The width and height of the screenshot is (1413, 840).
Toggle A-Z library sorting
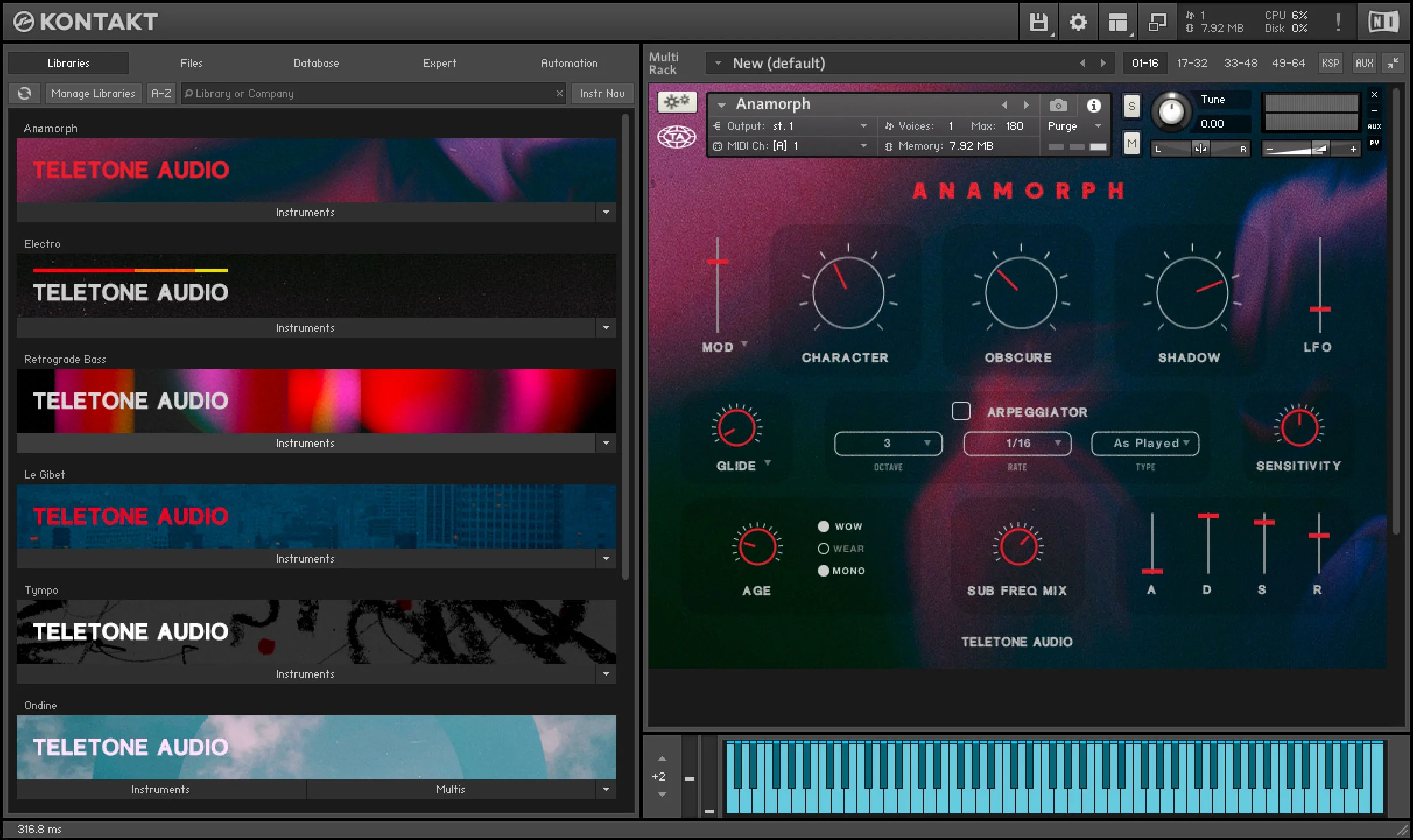[161, 93]
